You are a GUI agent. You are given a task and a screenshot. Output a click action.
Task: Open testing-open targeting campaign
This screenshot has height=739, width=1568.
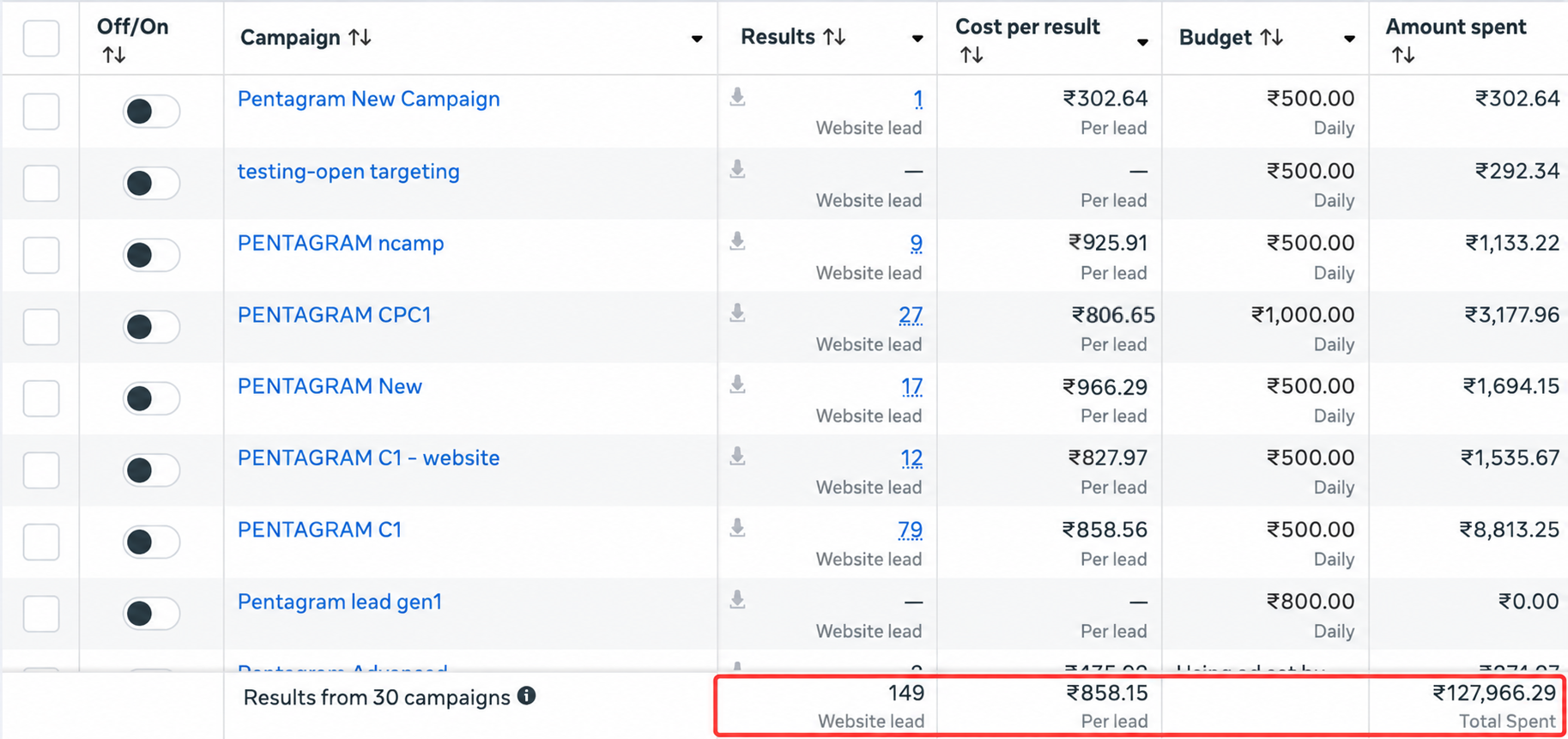tap(348, 171)
